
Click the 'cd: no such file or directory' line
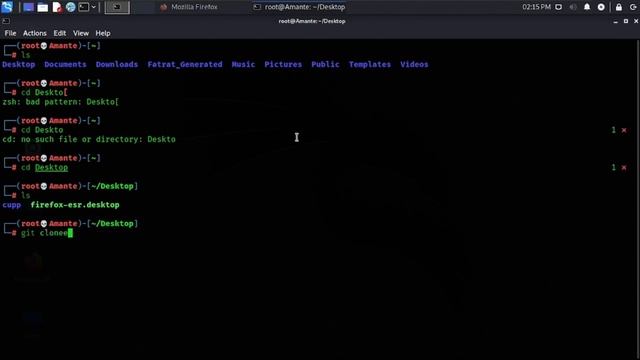pos(89,140)
